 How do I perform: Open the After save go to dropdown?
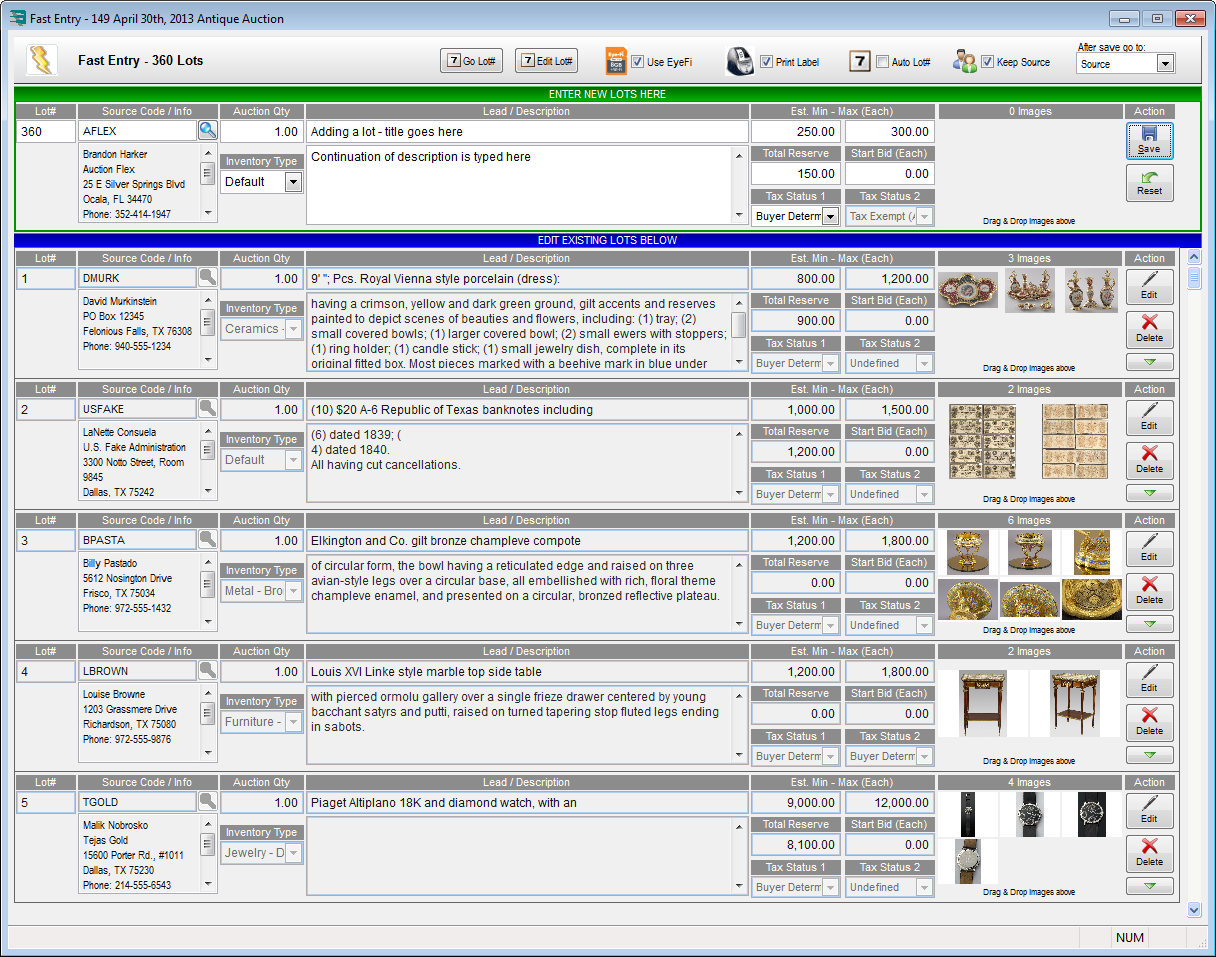pos(1164,64)
